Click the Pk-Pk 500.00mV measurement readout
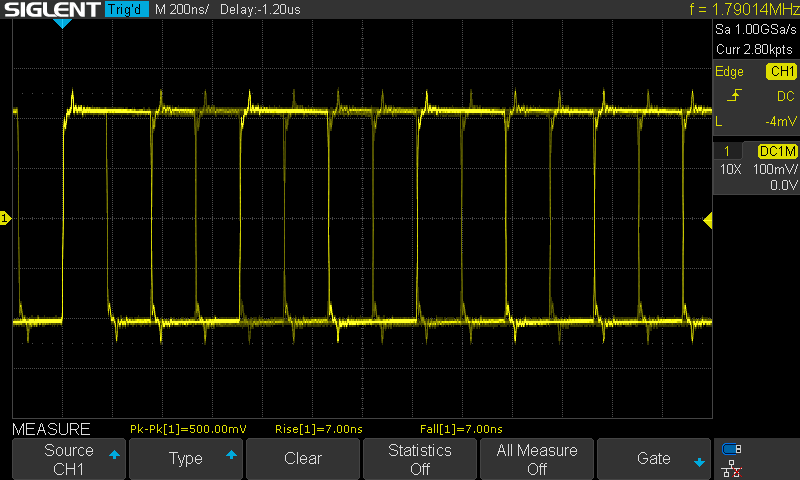Screen dimensions: 800x480 188,429
